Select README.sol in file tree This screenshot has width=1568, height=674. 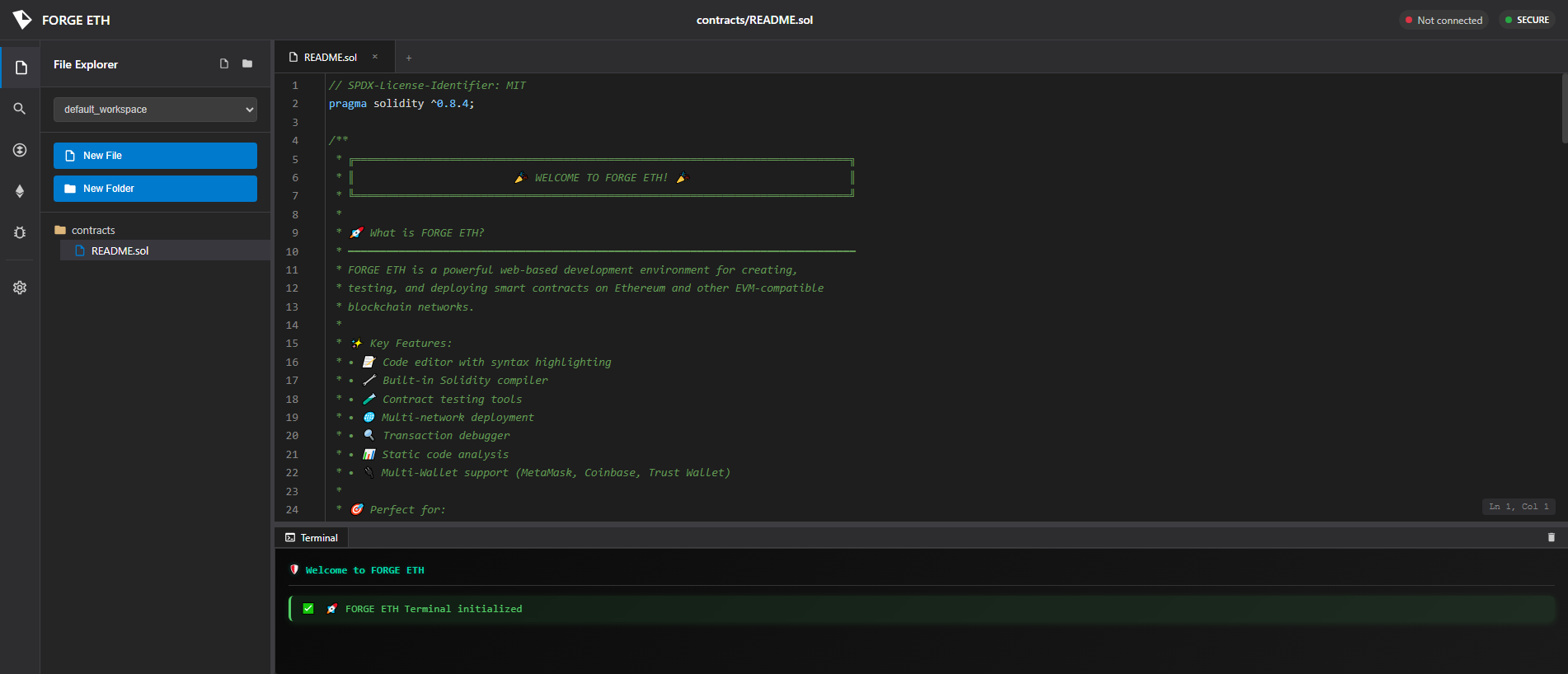[165, 250]
